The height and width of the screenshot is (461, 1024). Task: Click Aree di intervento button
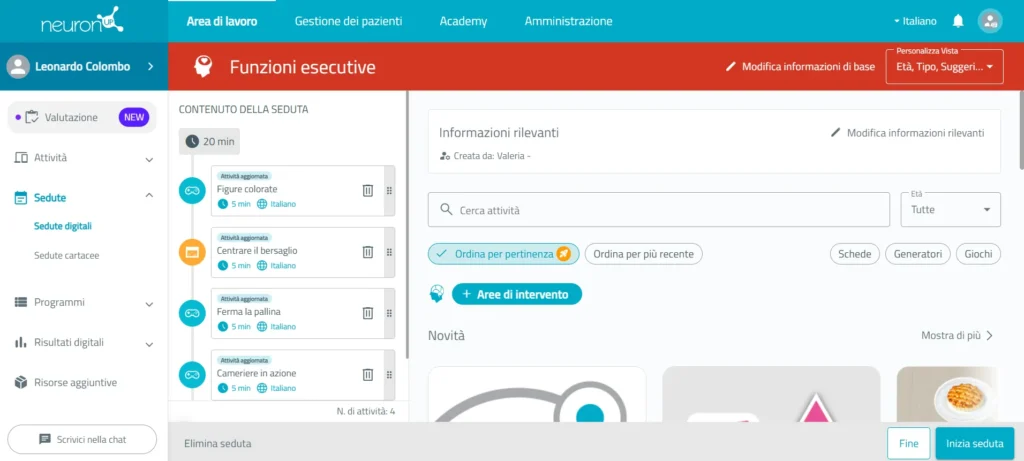pos(517,294)
